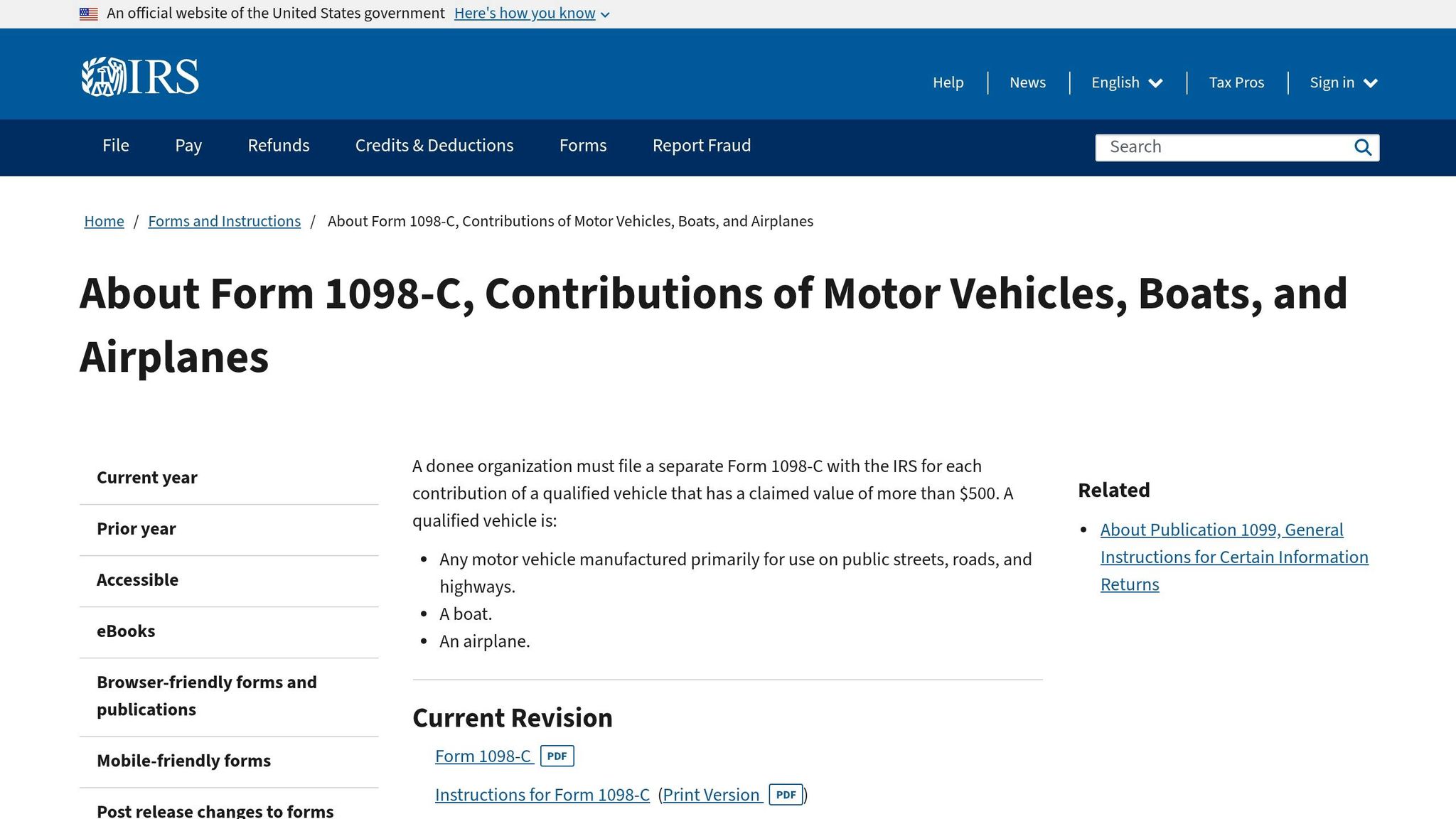The image size is (1456, 819).
Task: Open the Print Version link
Action: [712, 794]
